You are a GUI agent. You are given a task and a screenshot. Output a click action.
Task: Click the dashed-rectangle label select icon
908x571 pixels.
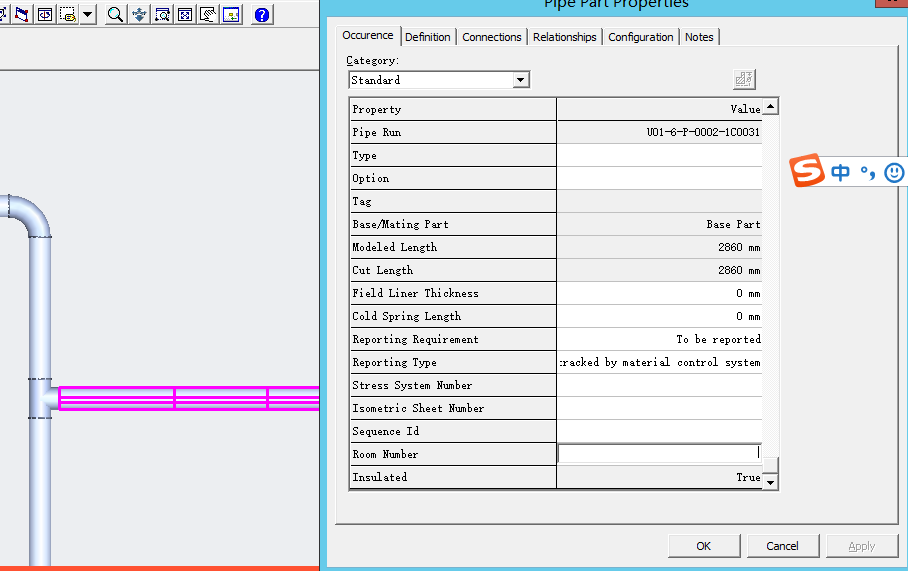click(68, 14)
